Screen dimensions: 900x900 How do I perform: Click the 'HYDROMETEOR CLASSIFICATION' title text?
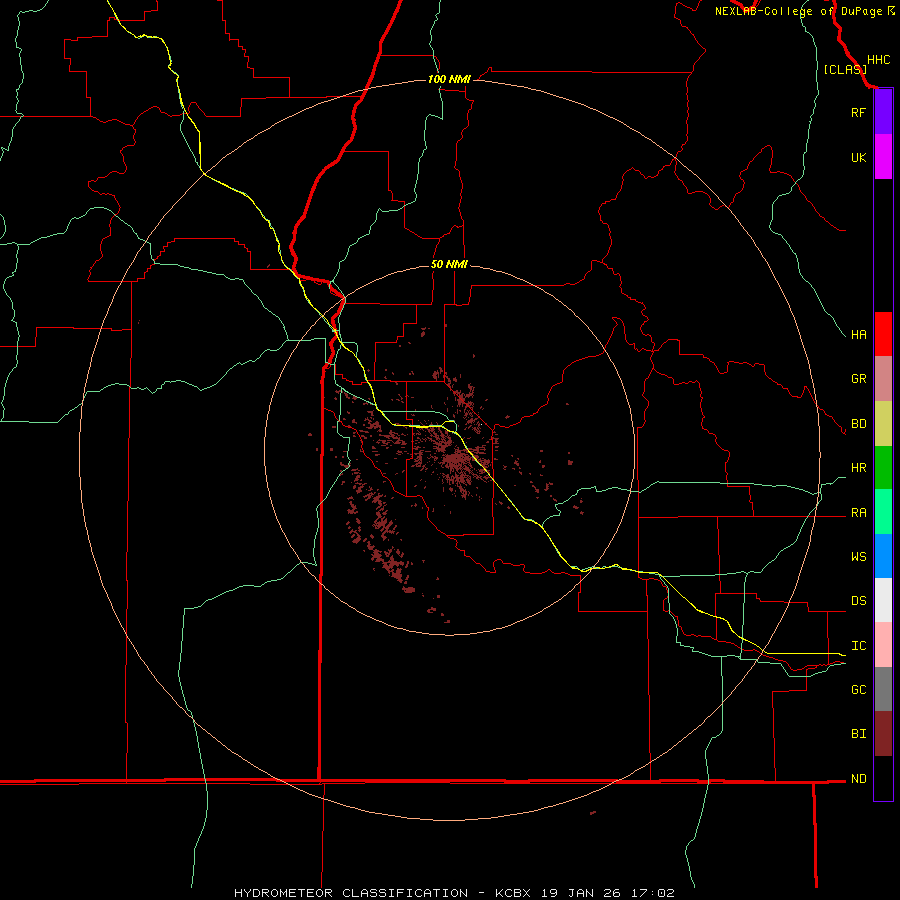pyautogui.click(x=351, y=893)
